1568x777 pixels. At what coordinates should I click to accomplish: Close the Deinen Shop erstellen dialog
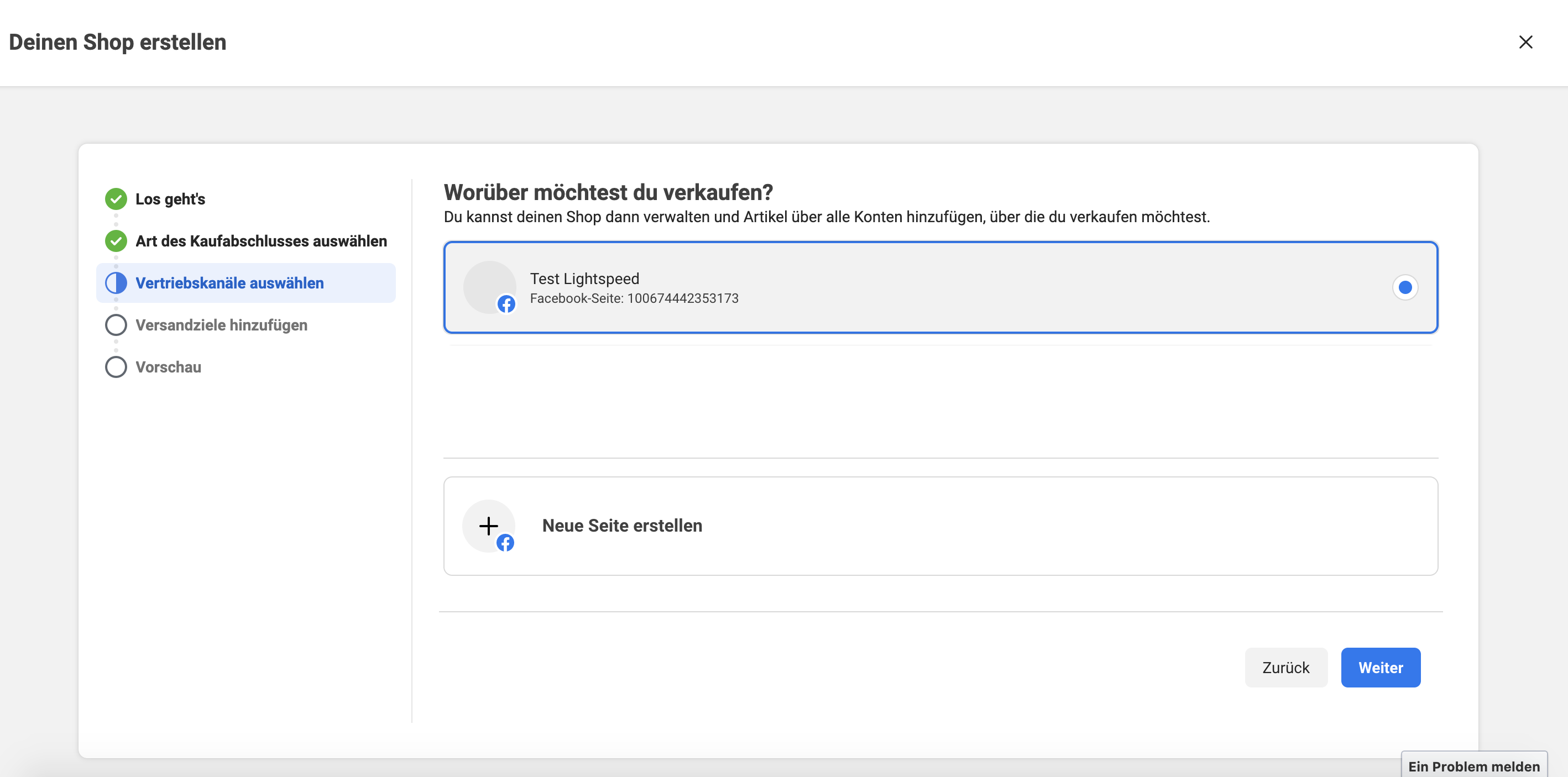(x=1525, y=42)
